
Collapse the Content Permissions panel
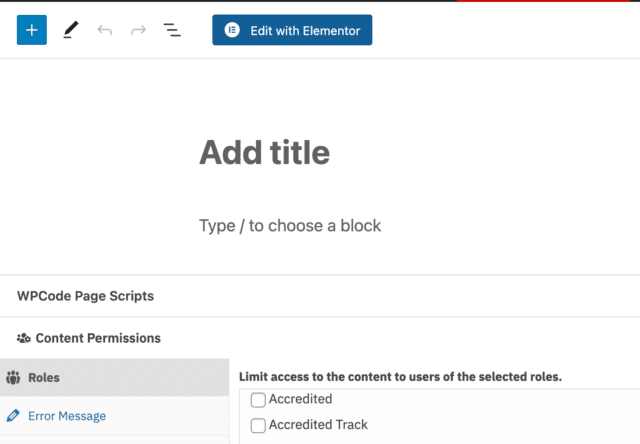point(98,339)
